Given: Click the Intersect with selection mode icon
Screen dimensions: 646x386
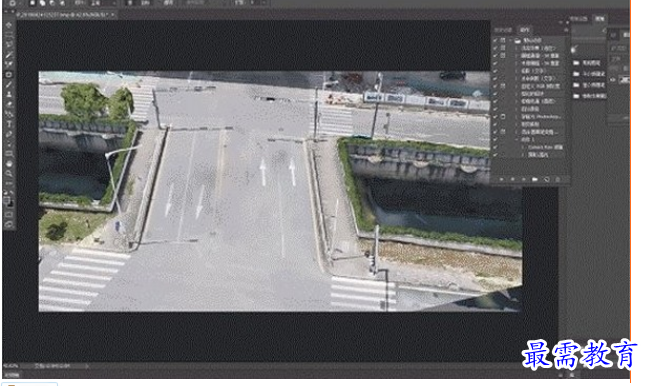Looking at the screenshot, I should pos(61,3).
